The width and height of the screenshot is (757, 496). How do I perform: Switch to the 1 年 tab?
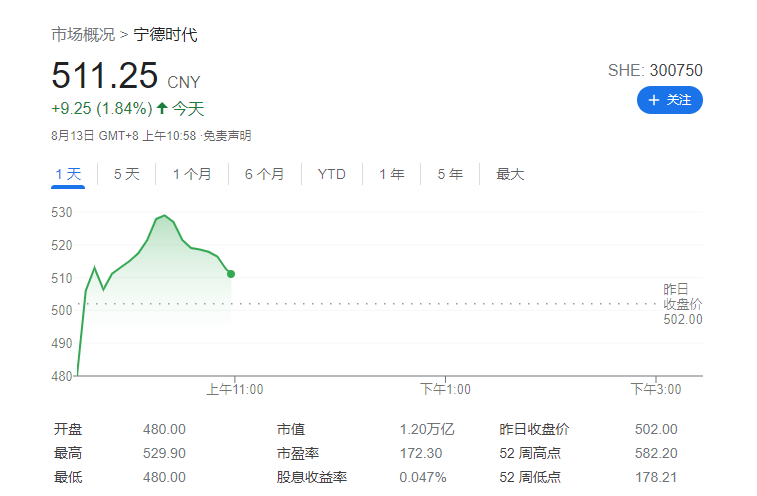[x=392, y=174]
